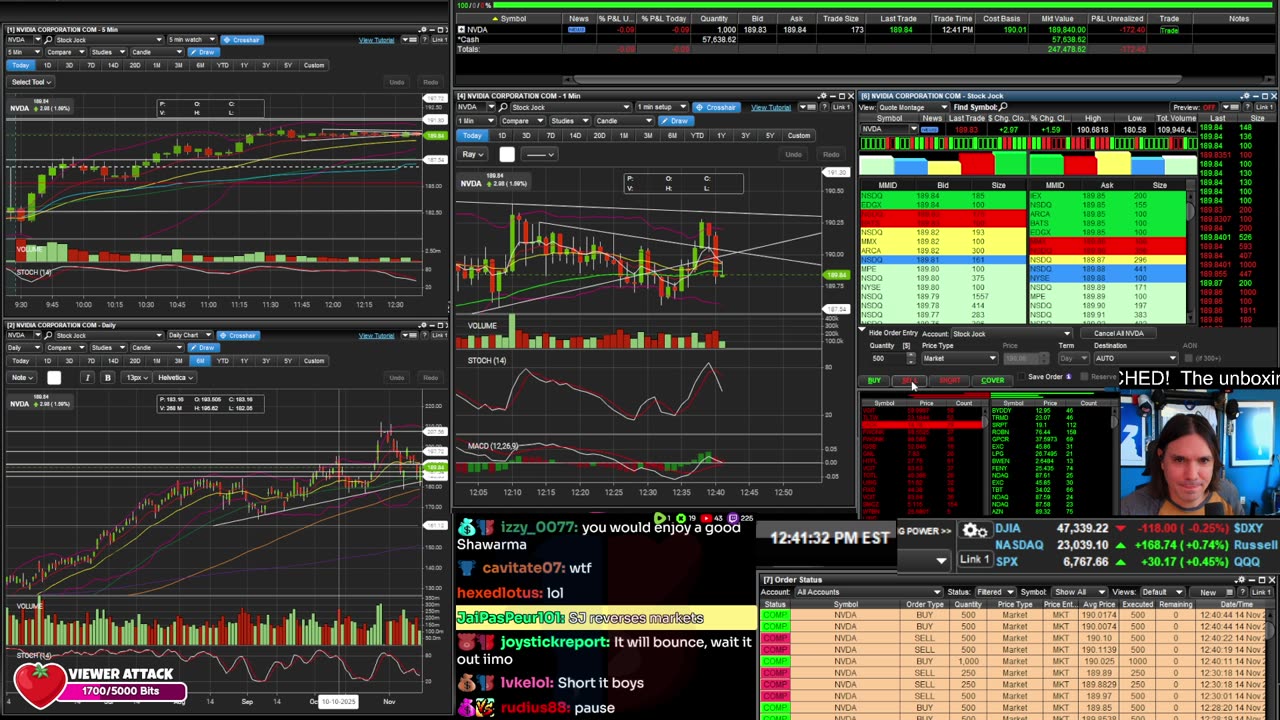
Task: Open Ray drawing tool dropdown
Action: (473, 154)
